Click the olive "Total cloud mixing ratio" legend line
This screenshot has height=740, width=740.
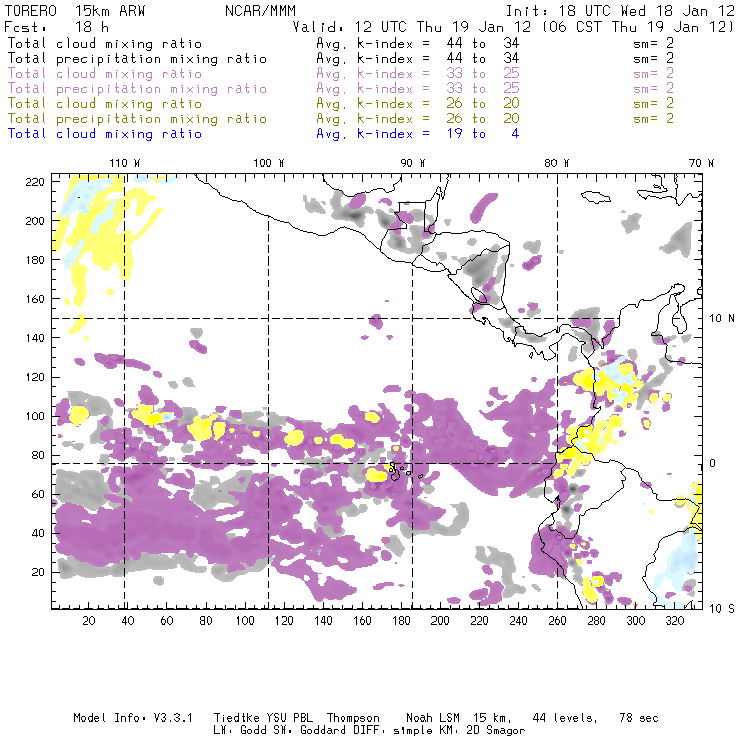tap(105, 103)
